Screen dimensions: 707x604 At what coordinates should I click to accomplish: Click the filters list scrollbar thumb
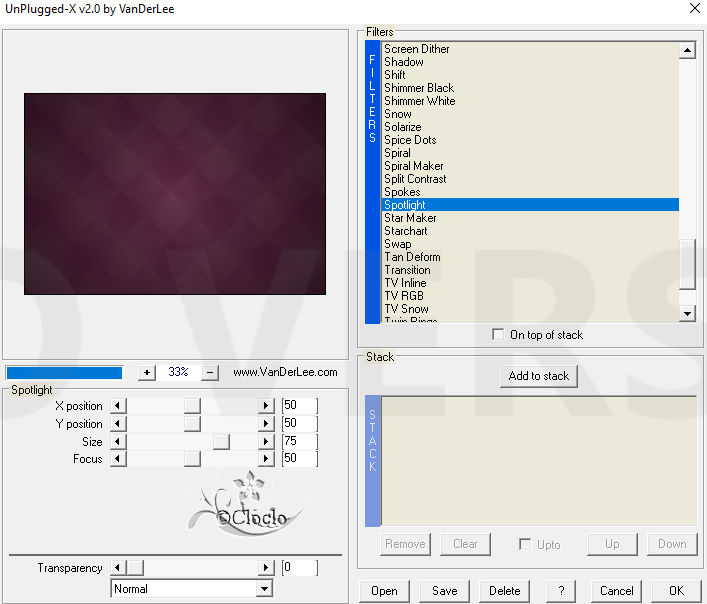[x=687, y=264]
